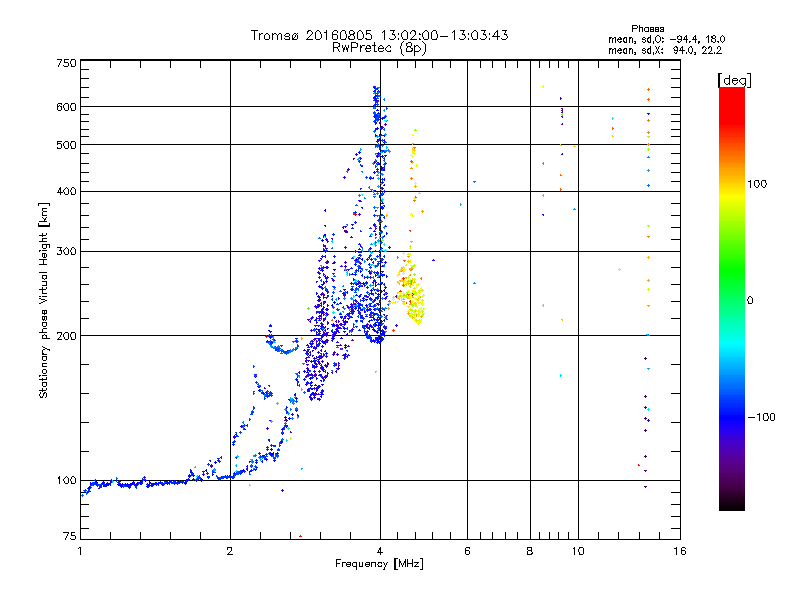Image resolution: width=800 pixels, height=600 pixels.
Task: Click the '200' y-axis tick label
Action: 66,336
